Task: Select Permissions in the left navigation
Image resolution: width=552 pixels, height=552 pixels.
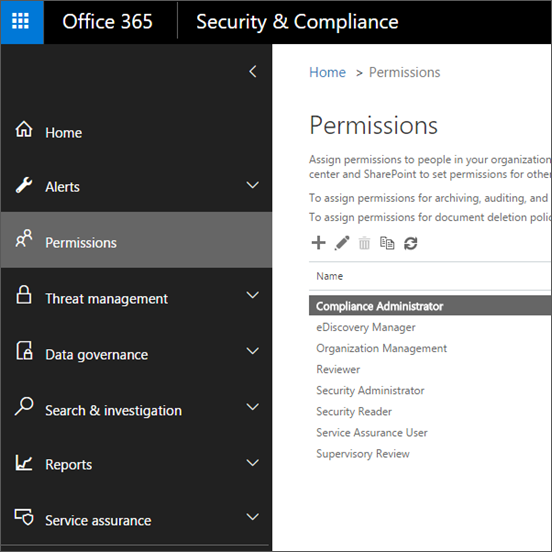Action: (x=136, y=240)
